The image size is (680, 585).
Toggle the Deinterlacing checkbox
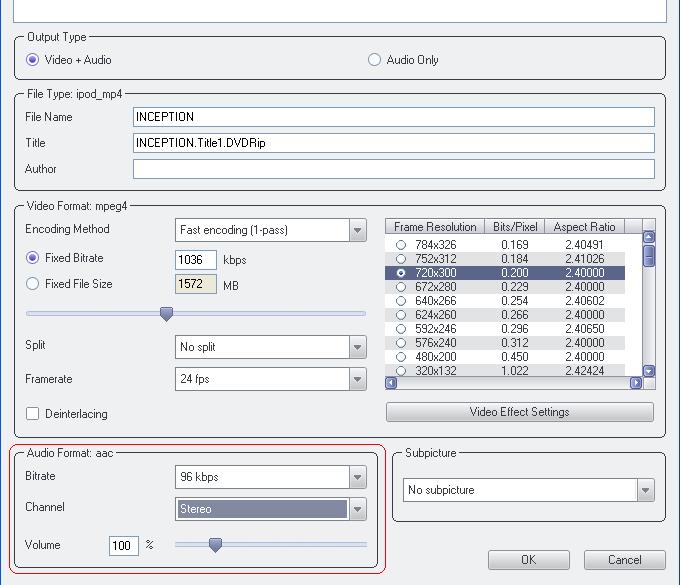point(33,414)
